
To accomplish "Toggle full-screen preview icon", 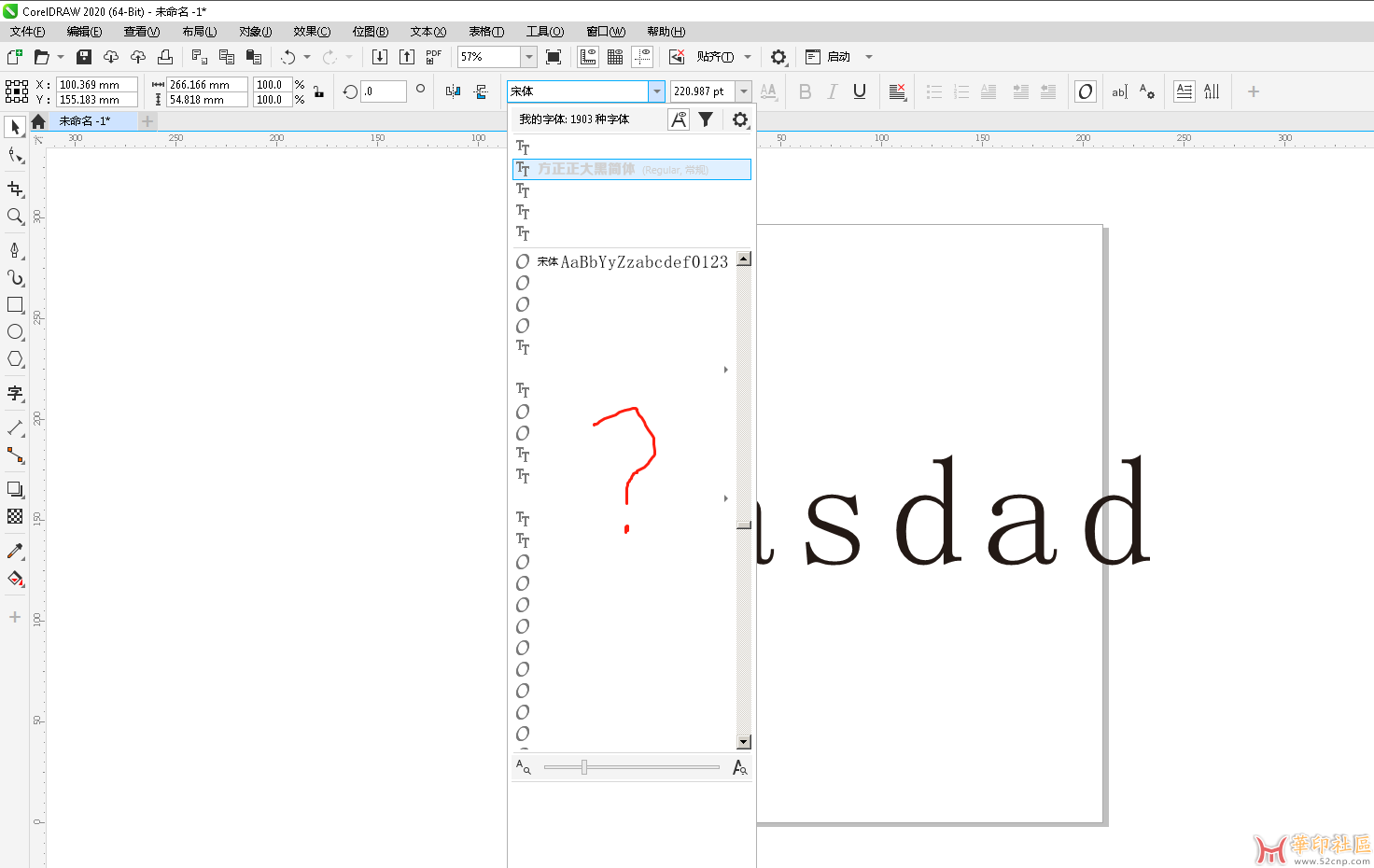I will (554, 57).
